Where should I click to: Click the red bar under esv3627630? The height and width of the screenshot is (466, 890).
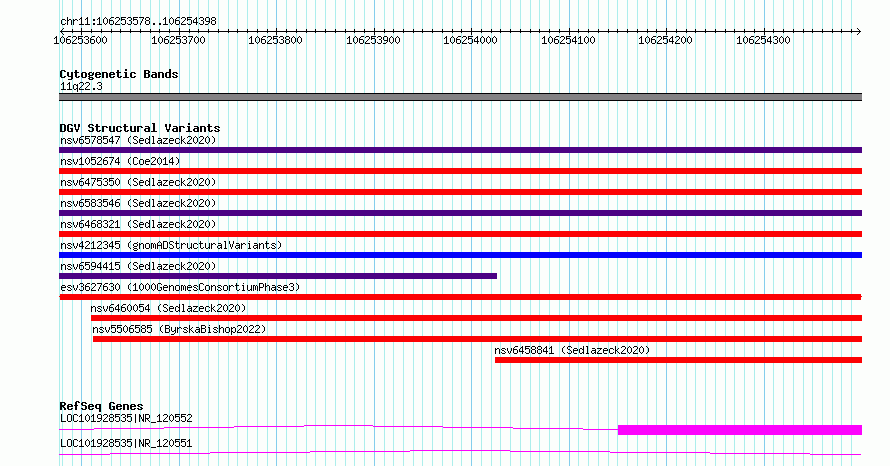[x=460, y=297]
